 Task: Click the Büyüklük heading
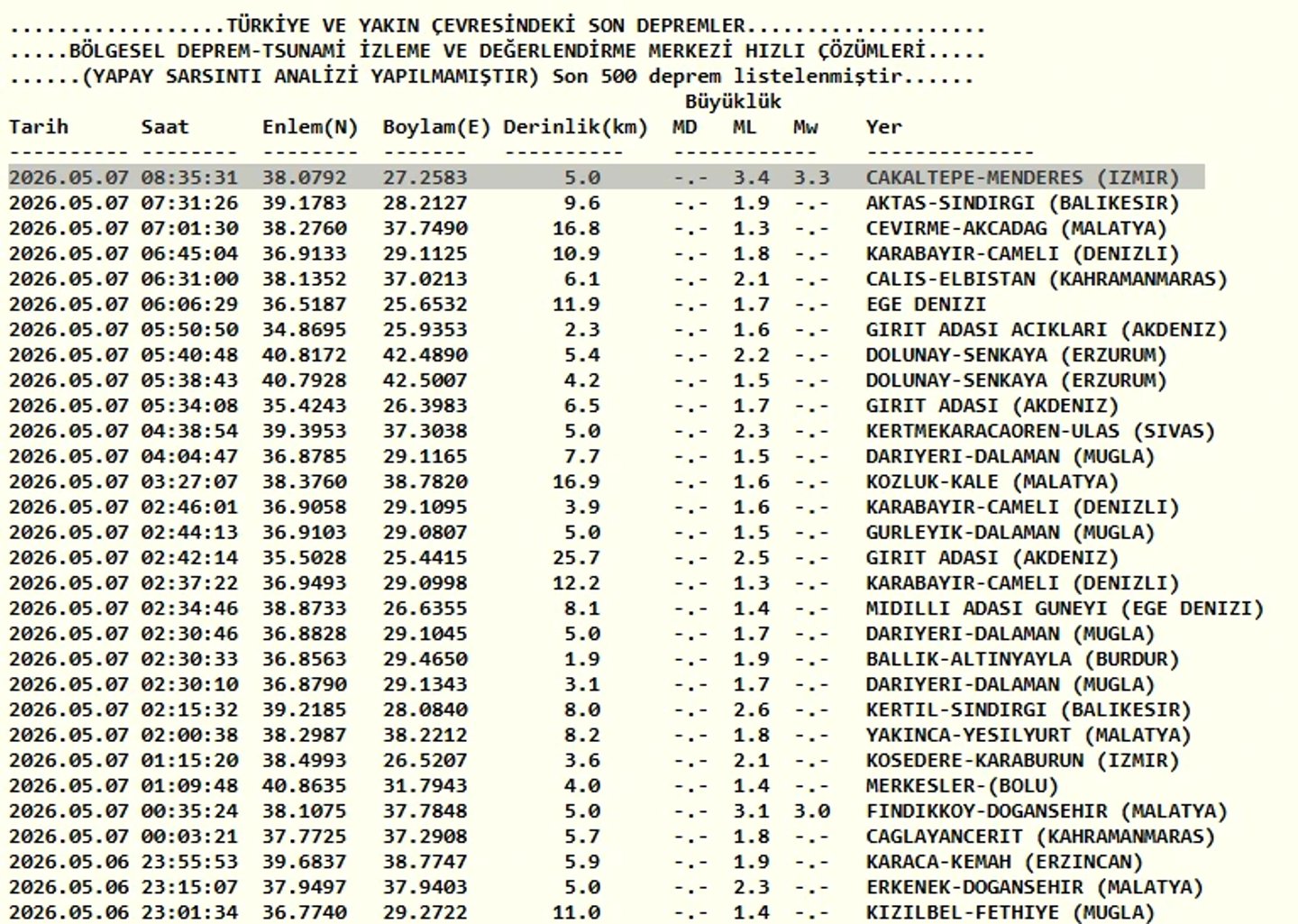(733, 101)
